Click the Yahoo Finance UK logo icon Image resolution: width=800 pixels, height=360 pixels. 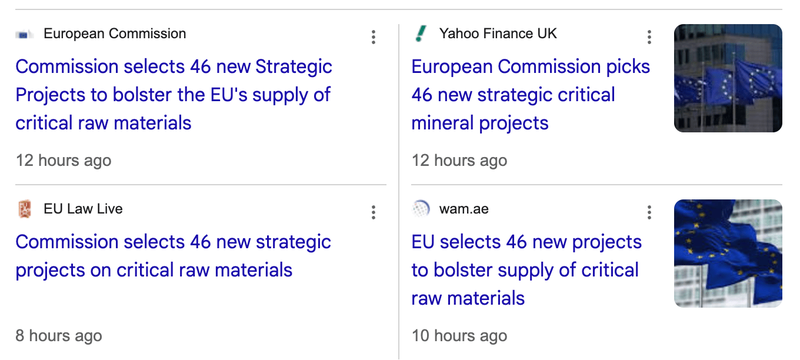coord(420,34)
